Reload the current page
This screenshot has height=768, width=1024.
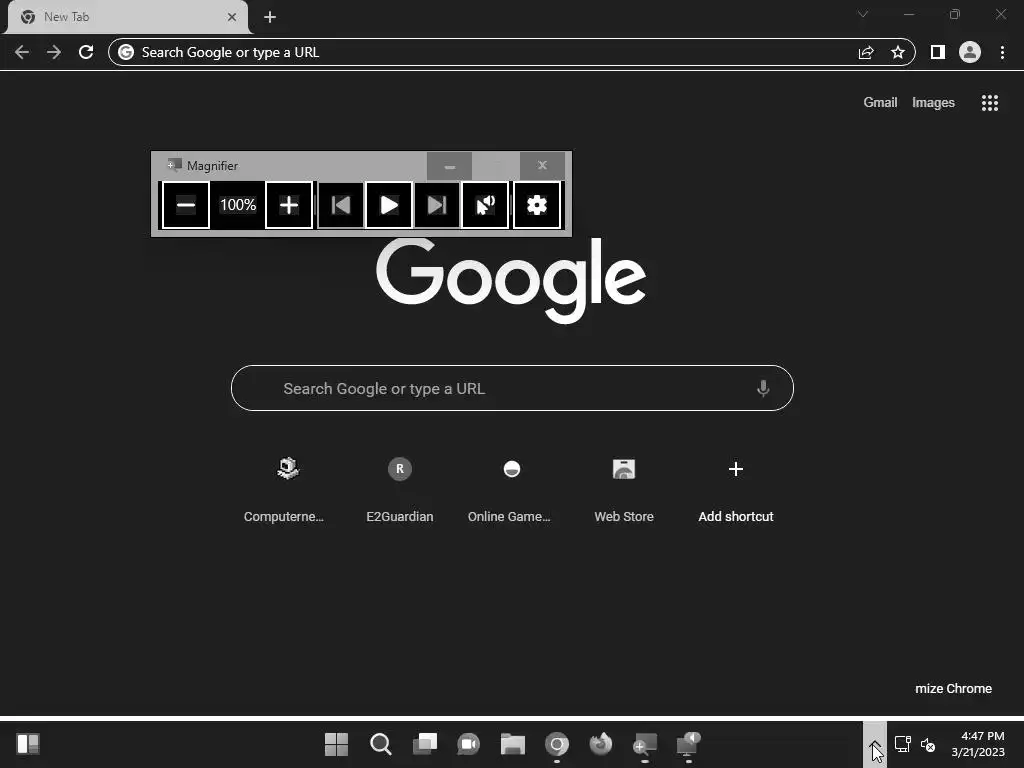[x=86, y=52]
